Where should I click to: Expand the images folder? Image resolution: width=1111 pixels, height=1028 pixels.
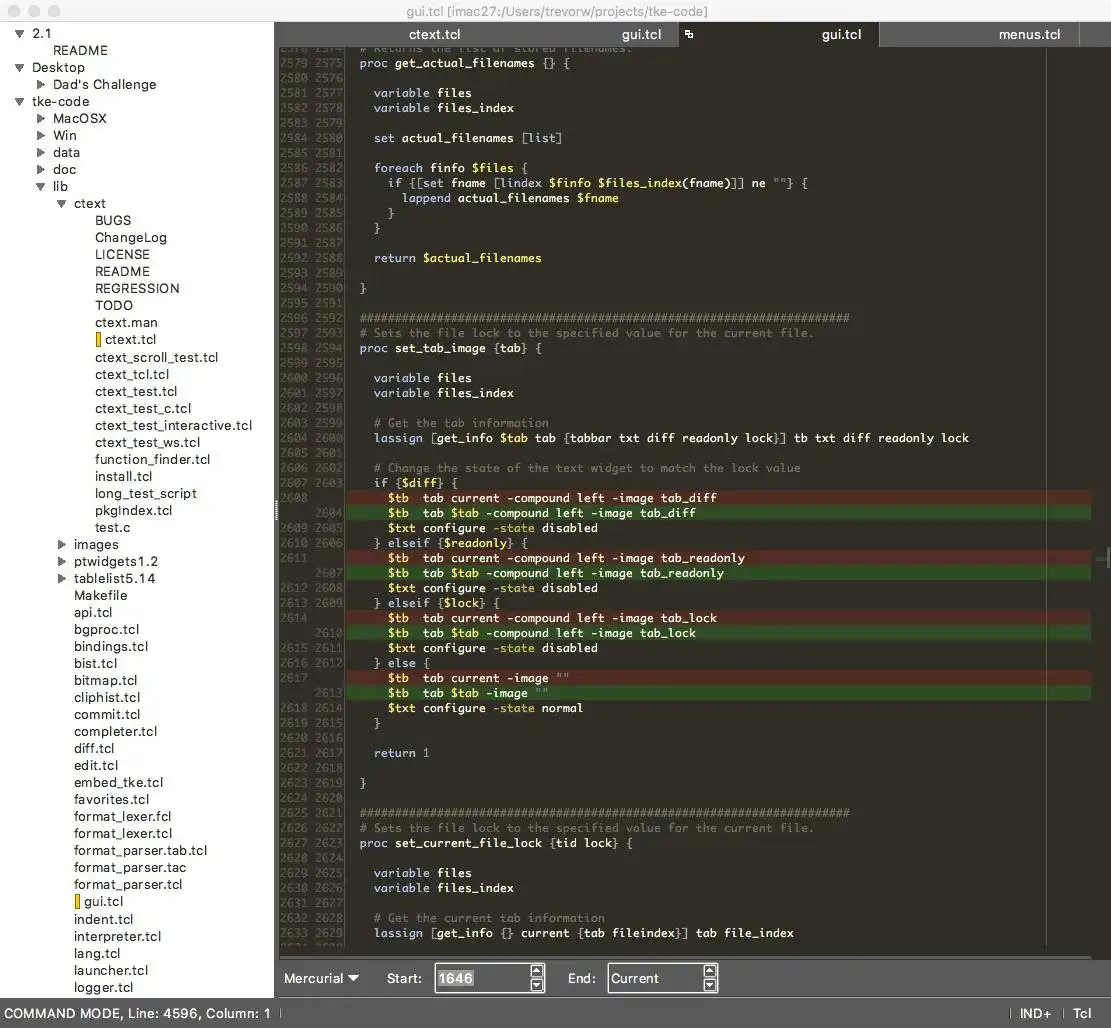62,544
